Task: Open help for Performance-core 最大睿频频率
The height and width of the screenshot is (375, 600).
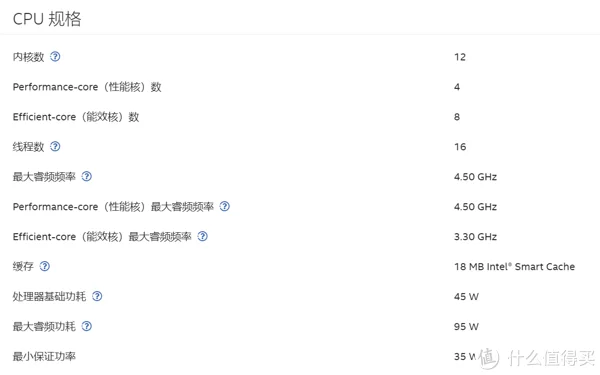Action: (x=225, y=206)
